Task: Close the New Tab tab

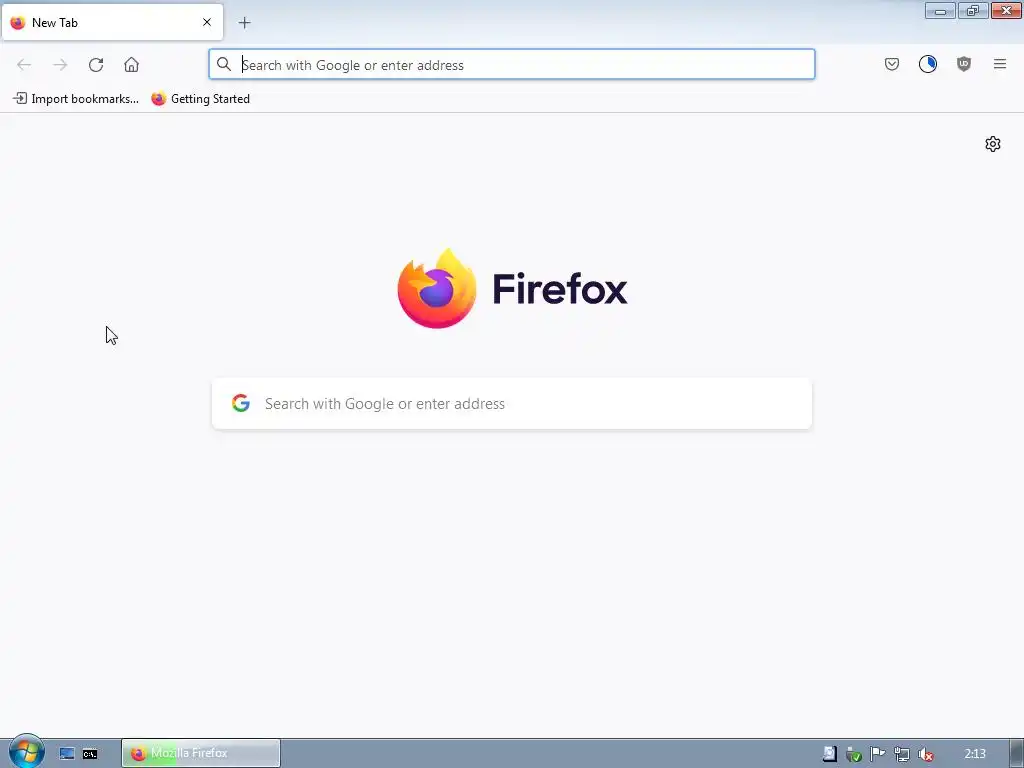Action: pyautogui.click(x=206, y=22)
